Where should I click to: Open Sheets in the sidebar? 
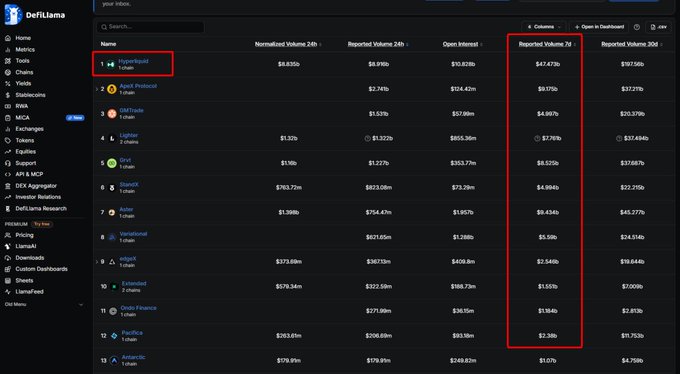(x=24, y=280)
